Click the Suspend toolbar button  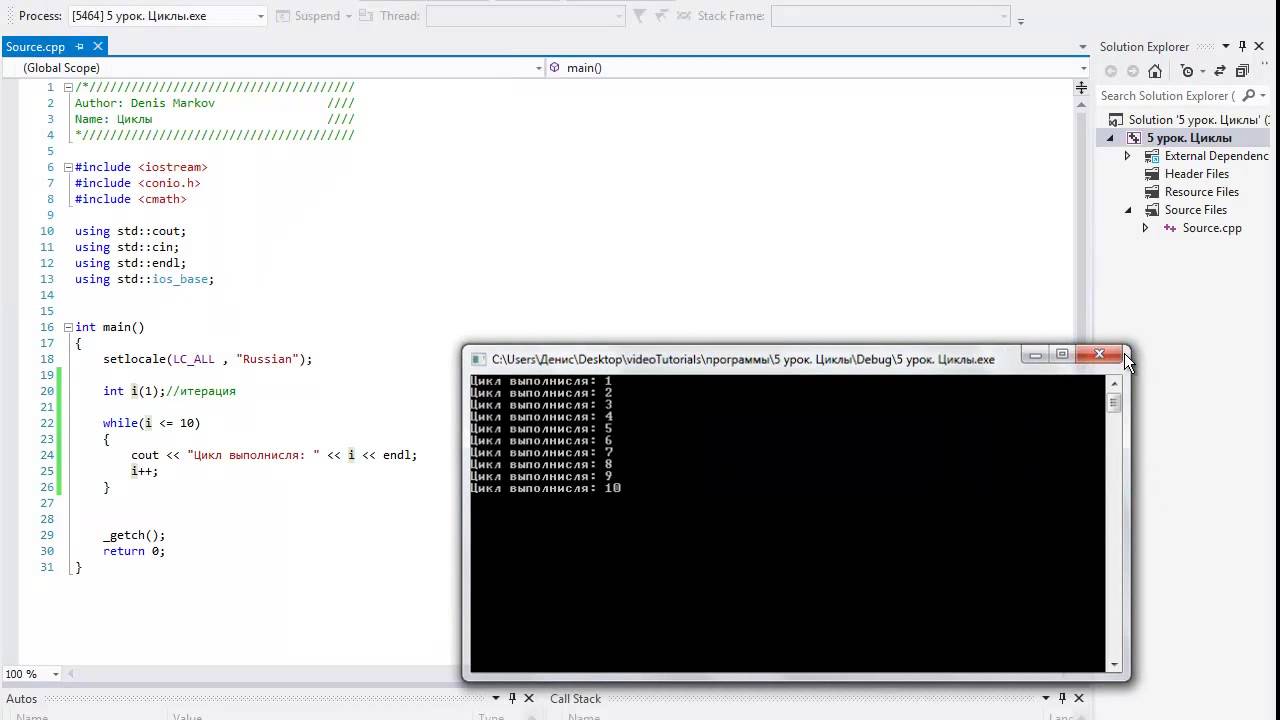click(x=309, y=16)
